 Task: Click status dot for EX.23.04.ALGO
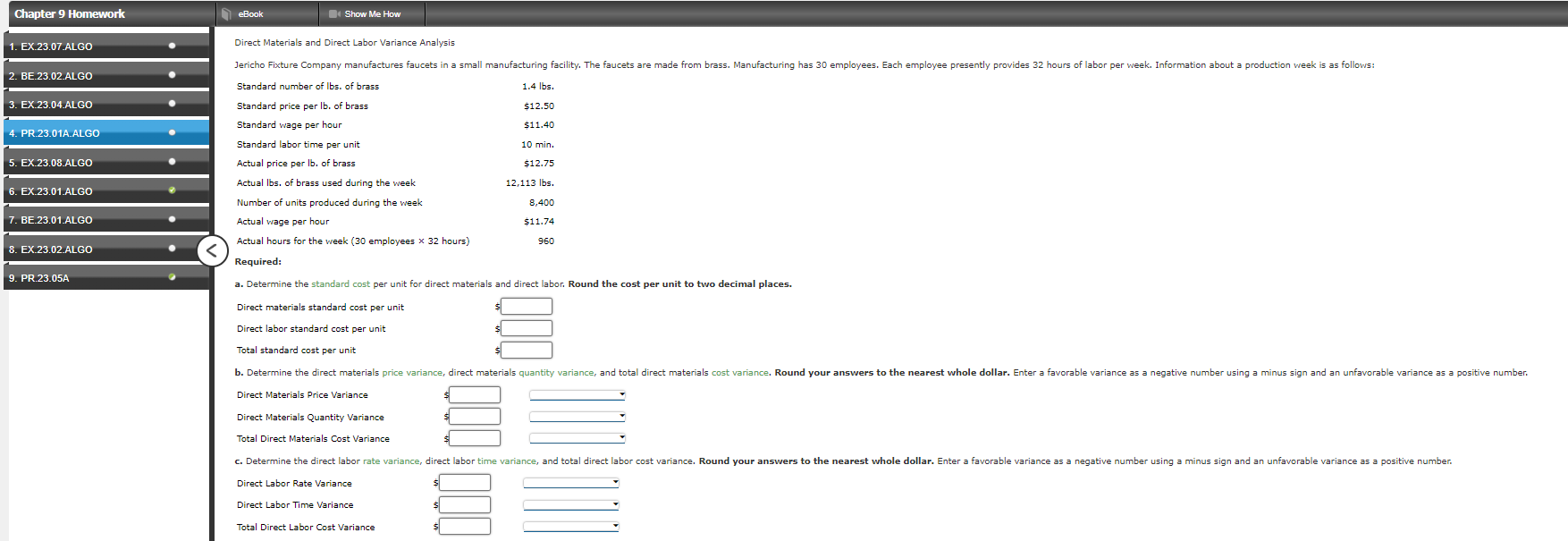172,104
